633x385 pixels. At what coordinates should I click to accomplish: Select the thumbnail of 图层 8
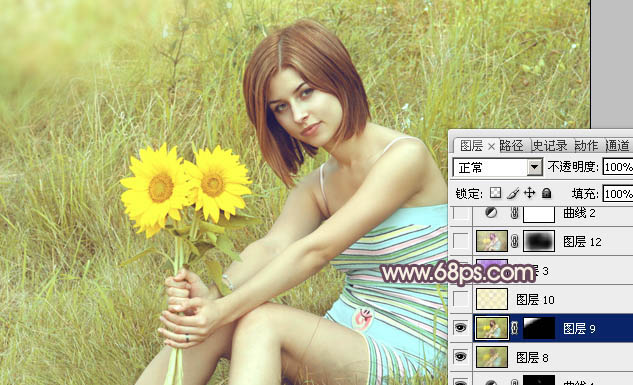coord(492,357)
